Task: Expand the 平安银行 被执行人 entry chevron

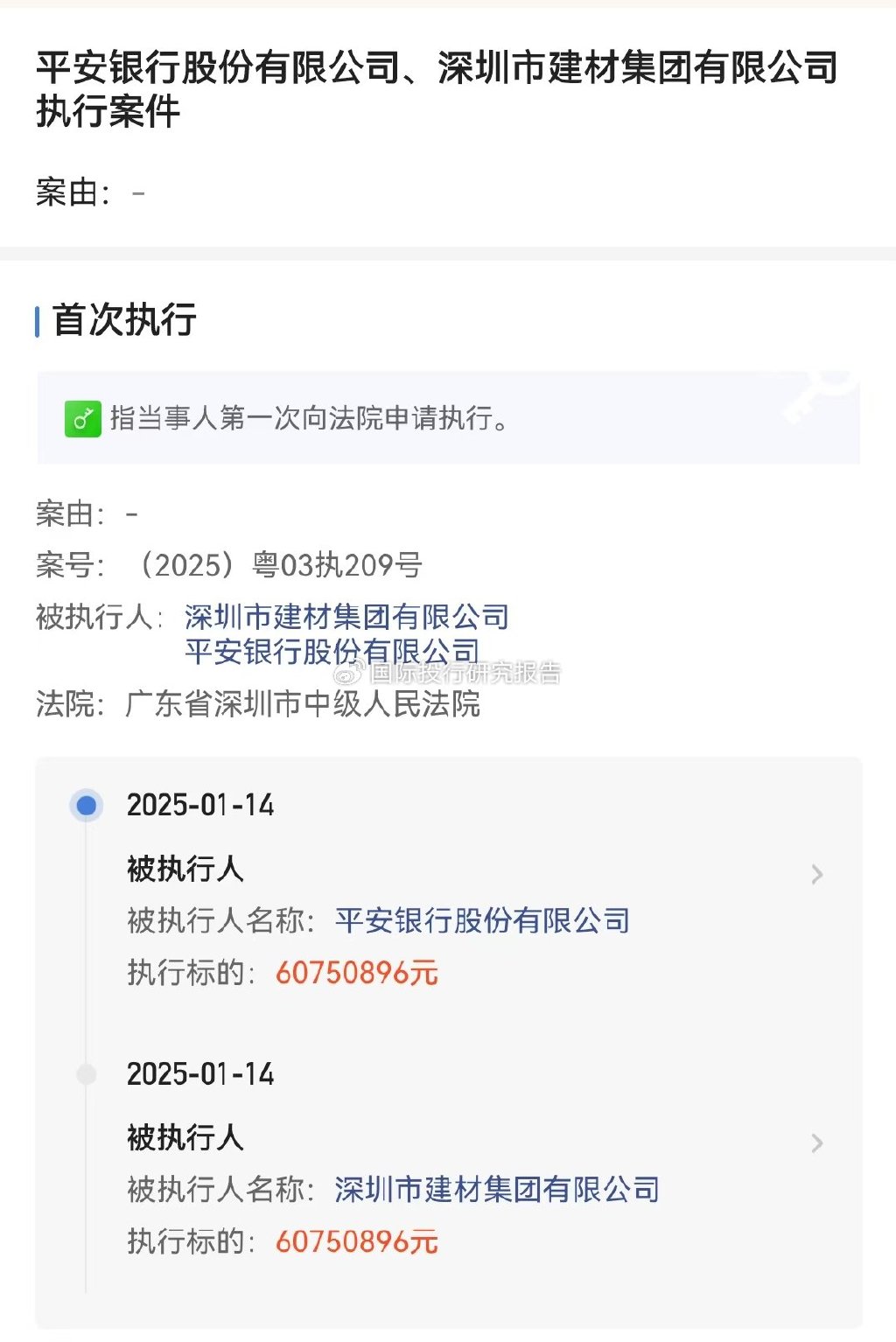Action: tap(816, 874)
